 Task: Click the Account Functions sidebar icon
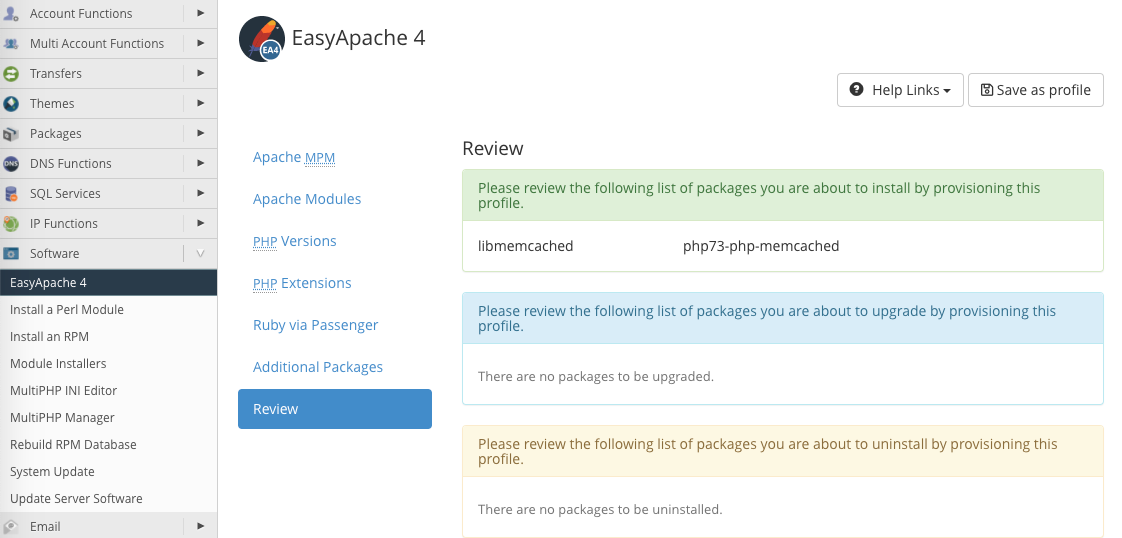pos(11,13)
